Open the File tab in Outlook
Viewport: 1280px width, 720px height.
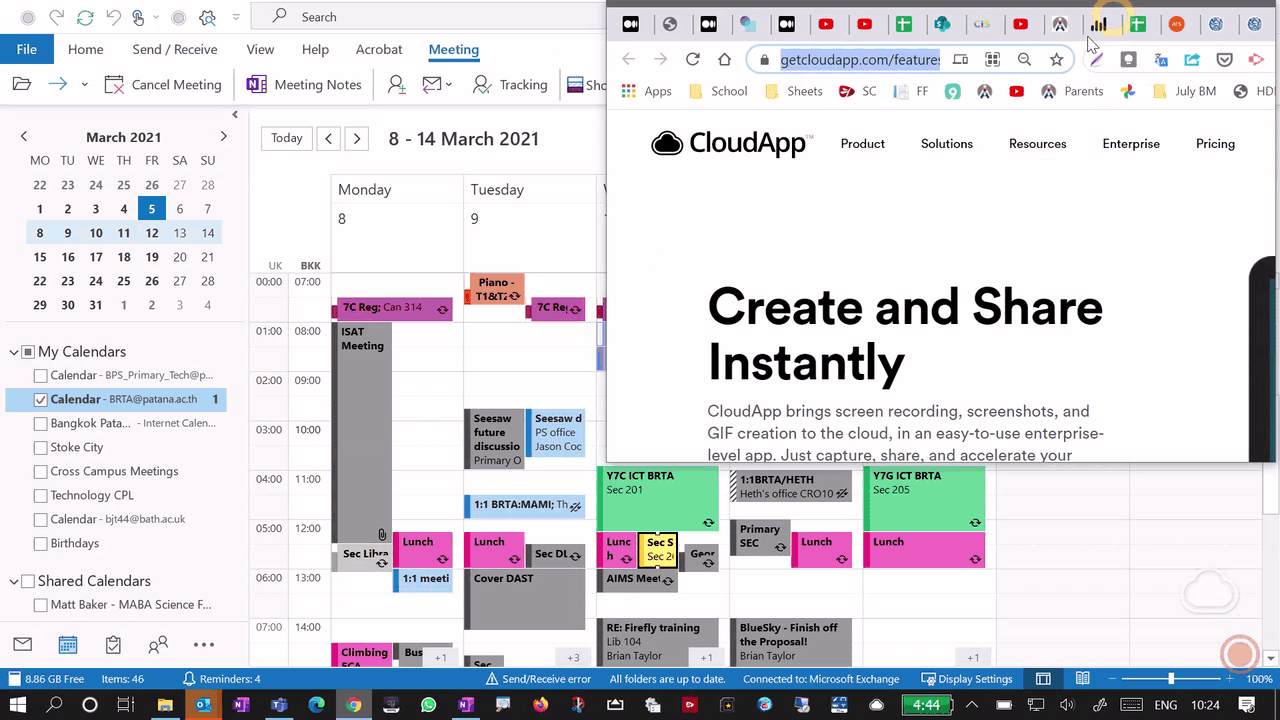(x=27, y=49)
